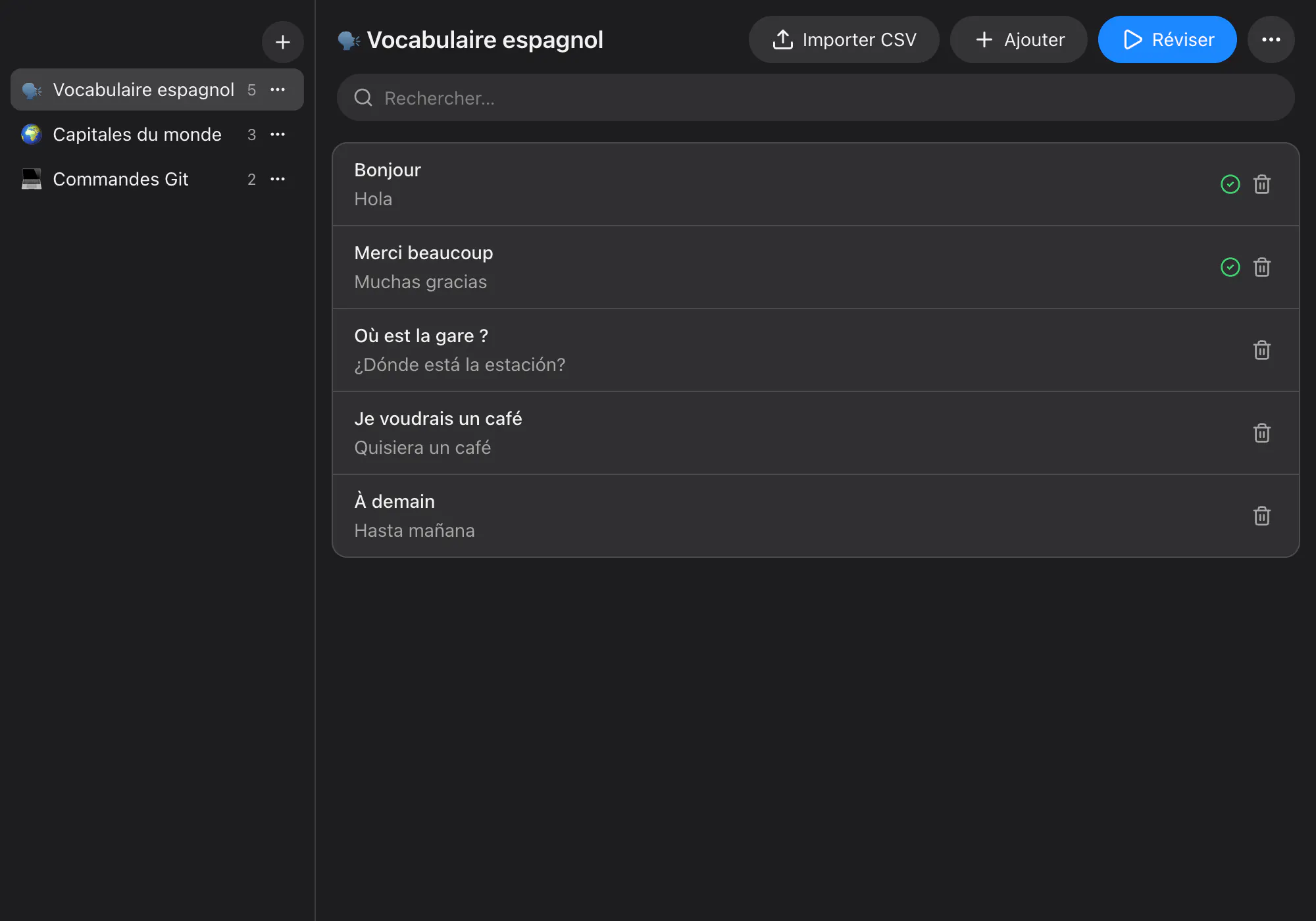Delete the À demain card
Viewport: 1316px width, 921px height.
tap(1261, 516)
